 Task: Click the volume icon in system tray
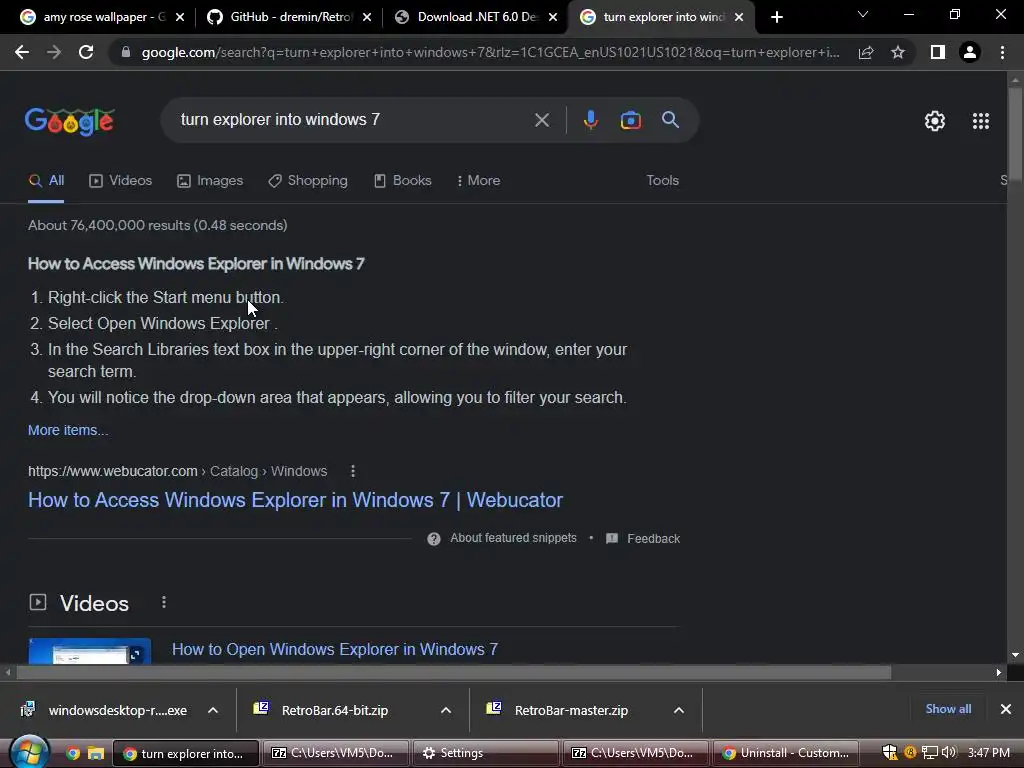click(x=948, y=753)
